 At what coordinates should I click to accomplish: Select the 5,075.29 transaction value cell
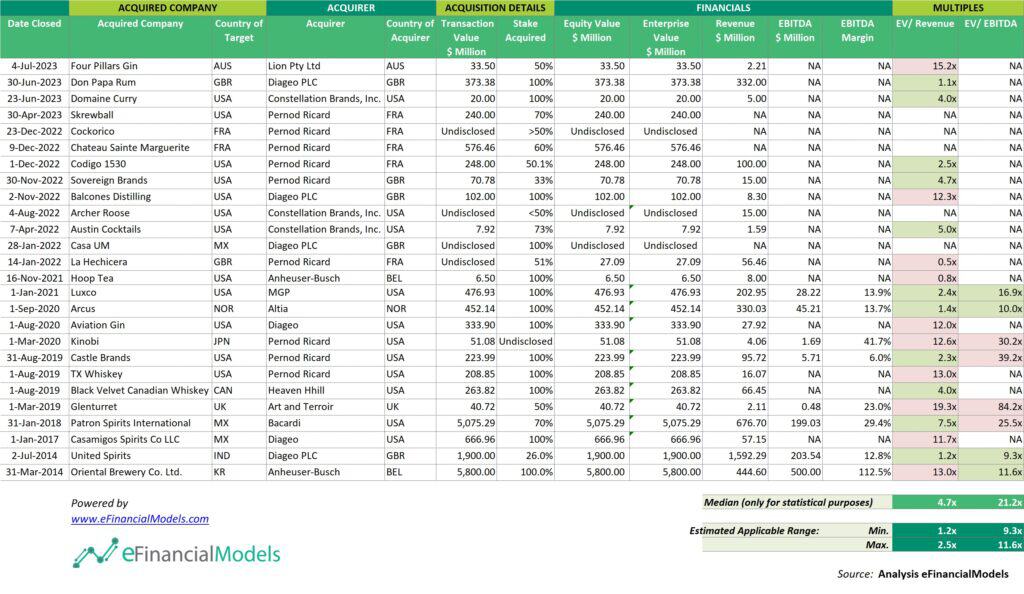coord(466,423)
